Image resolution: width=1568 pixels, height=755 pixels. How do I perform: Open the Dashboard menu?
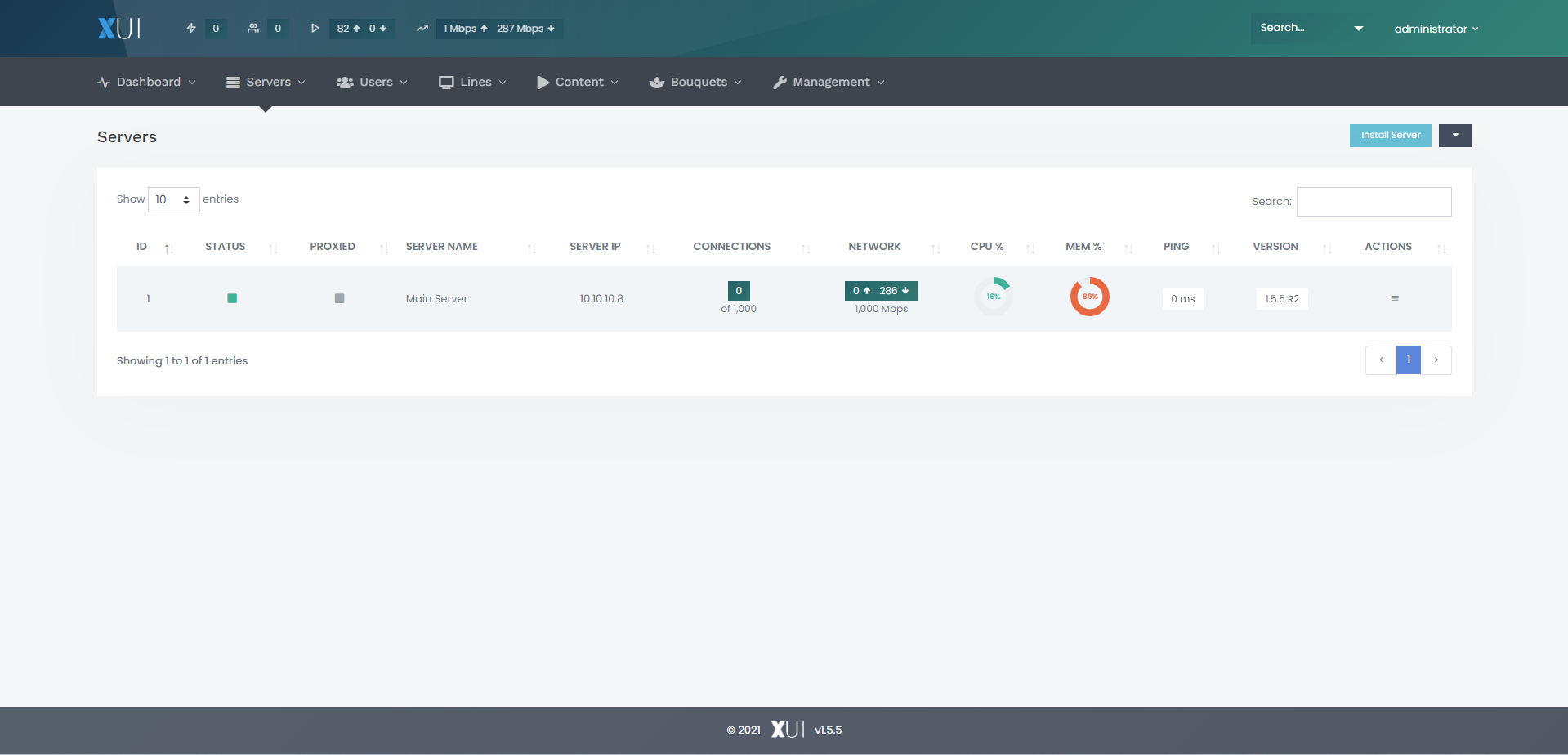[146, 82]
